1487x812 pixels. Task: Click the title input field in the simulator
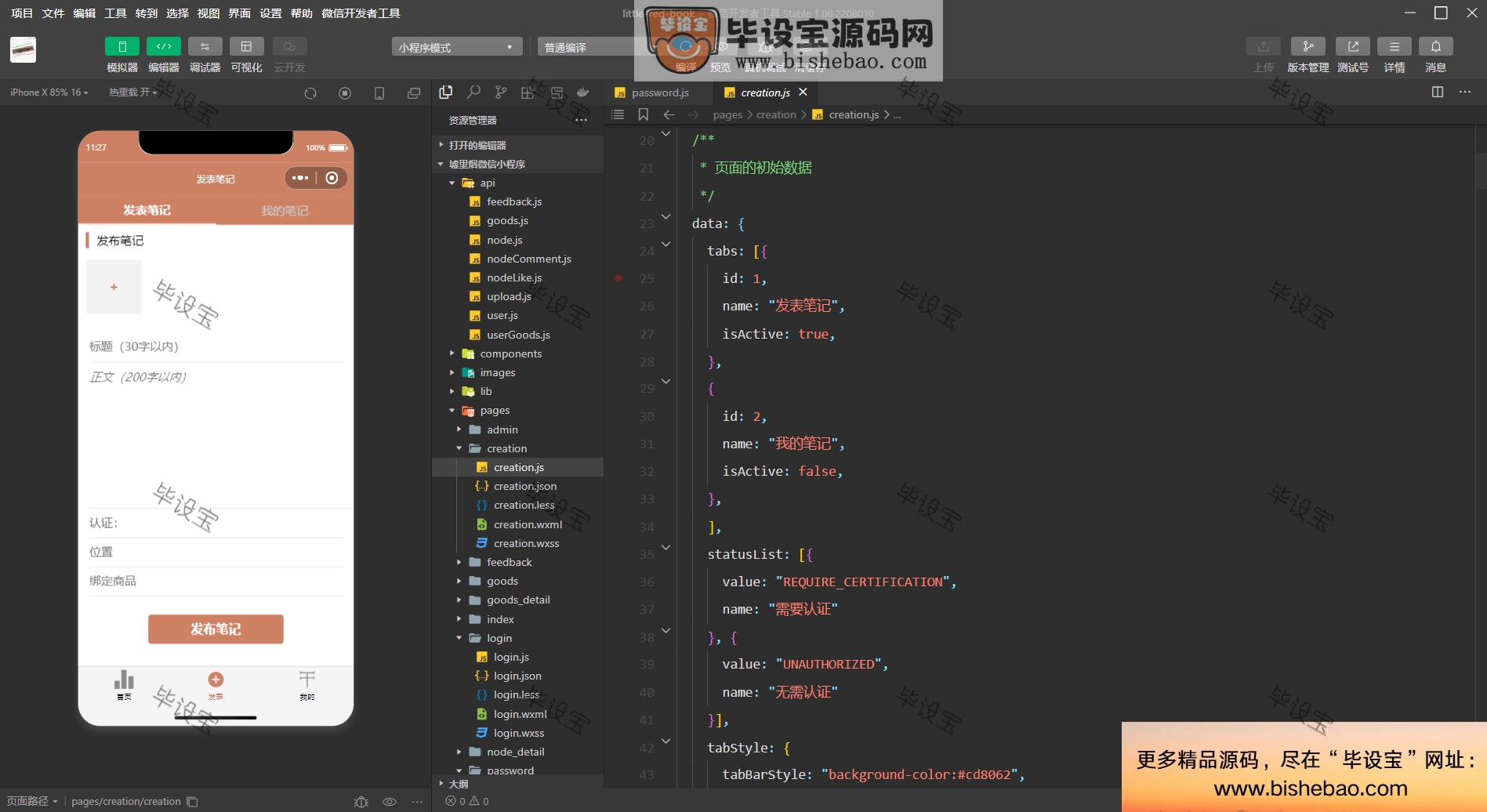click(216, 346)
